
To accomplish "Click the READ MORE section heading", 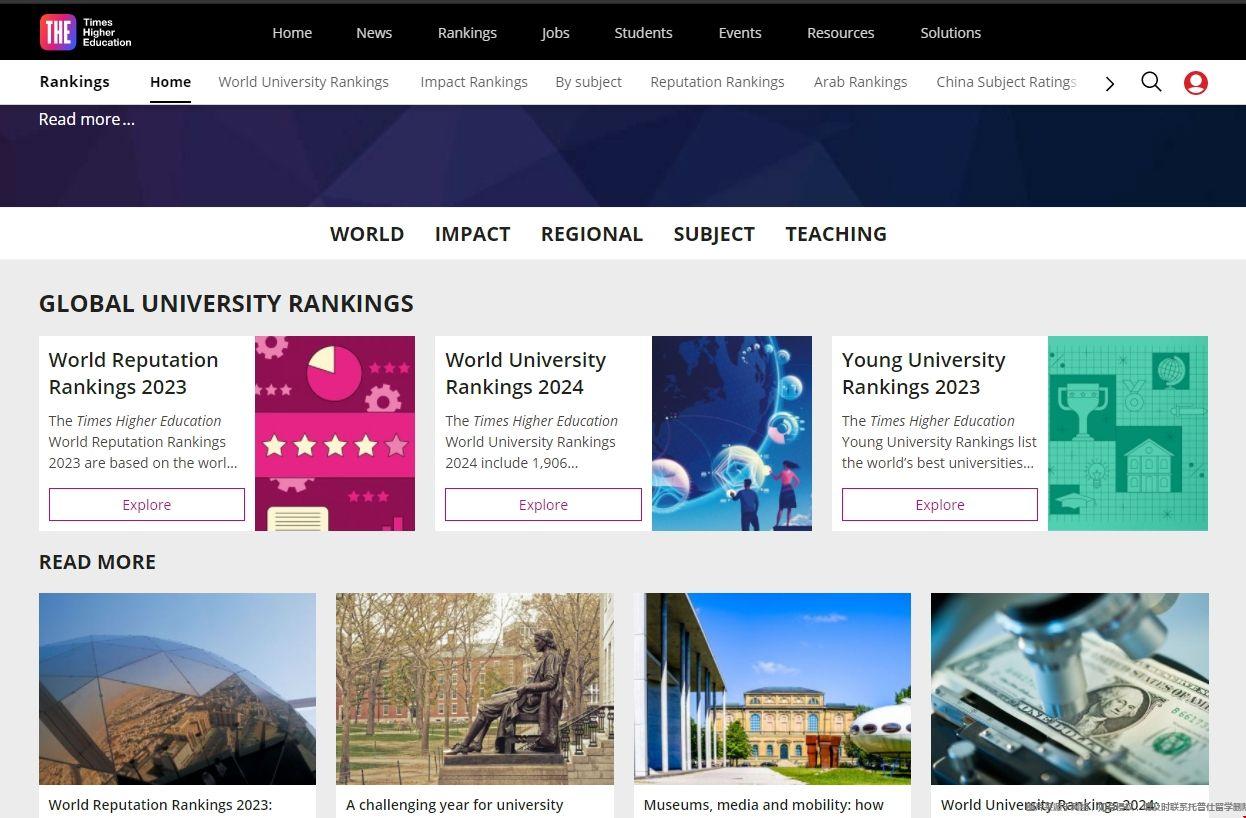I will tap(97, 562).
